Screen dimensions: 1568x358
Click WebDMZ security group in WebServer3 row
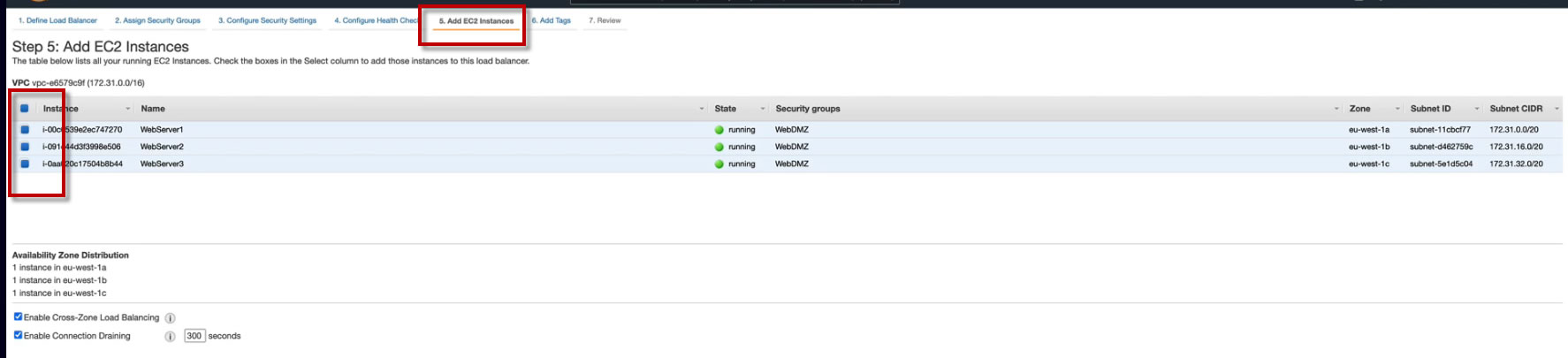point(791,164)
